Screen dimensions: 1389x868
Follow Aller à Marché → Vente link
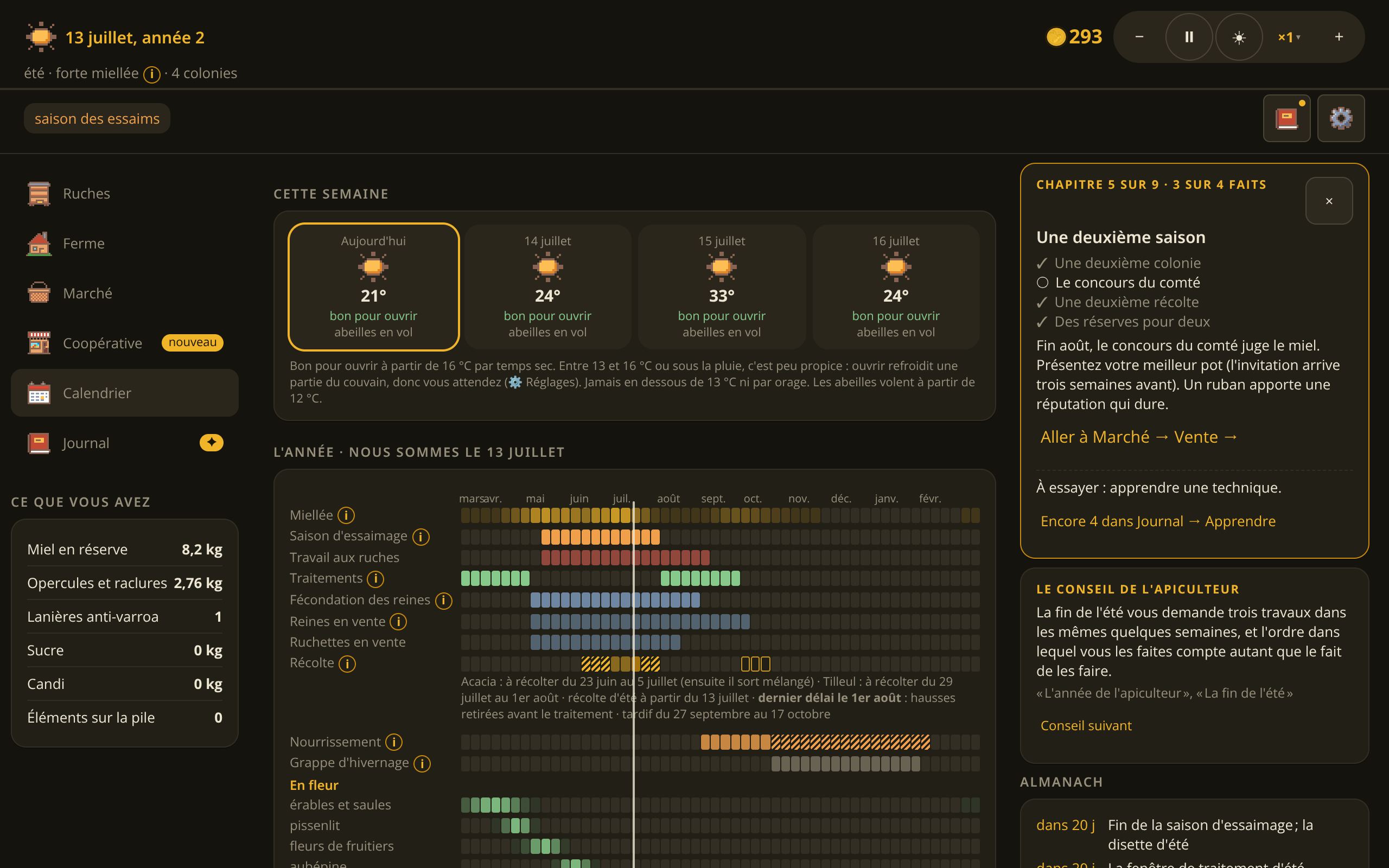(x=1139, y=437)
